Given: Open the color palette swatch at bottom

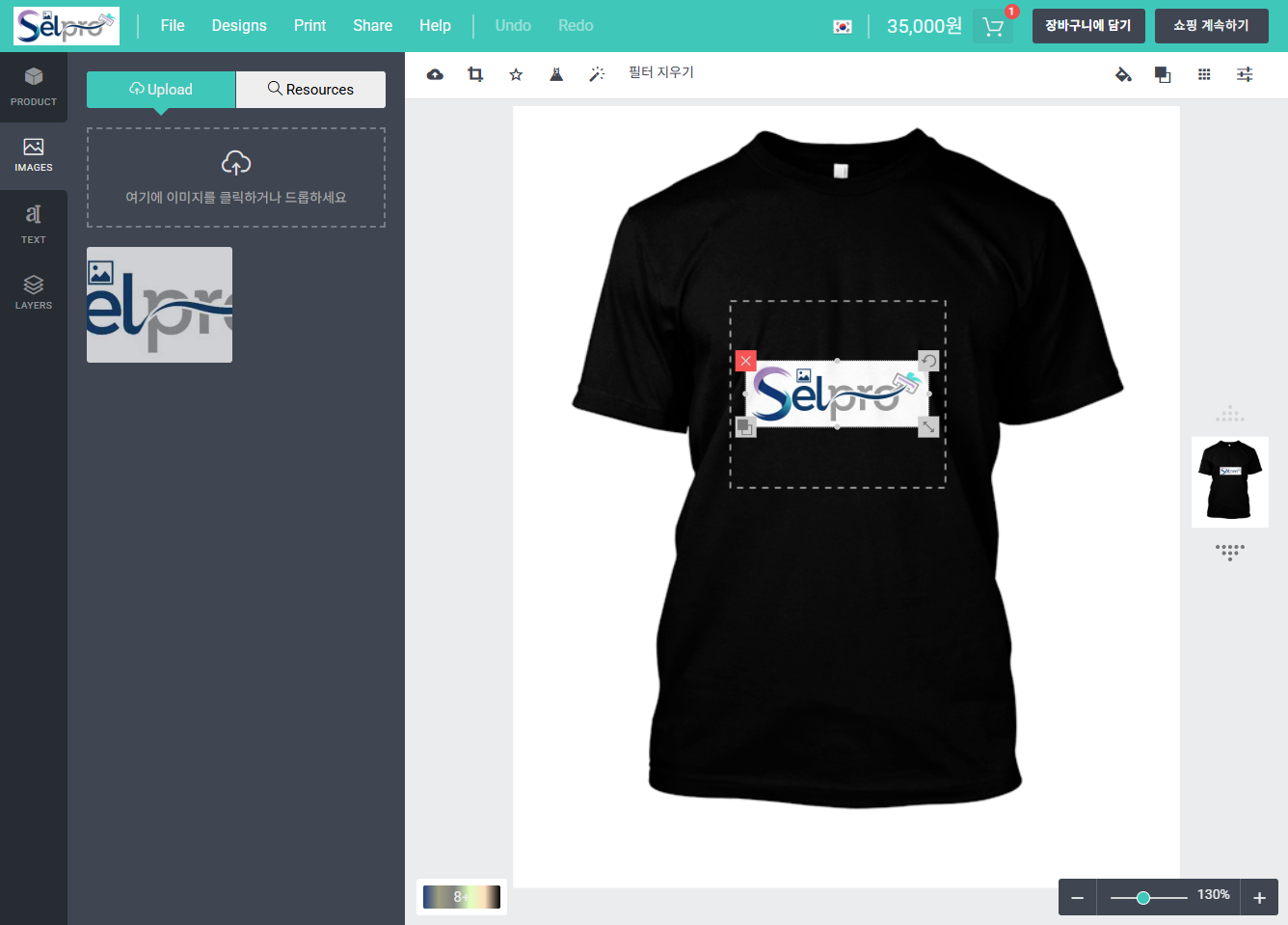Looking at the screenshot, I should coord(462,897).
